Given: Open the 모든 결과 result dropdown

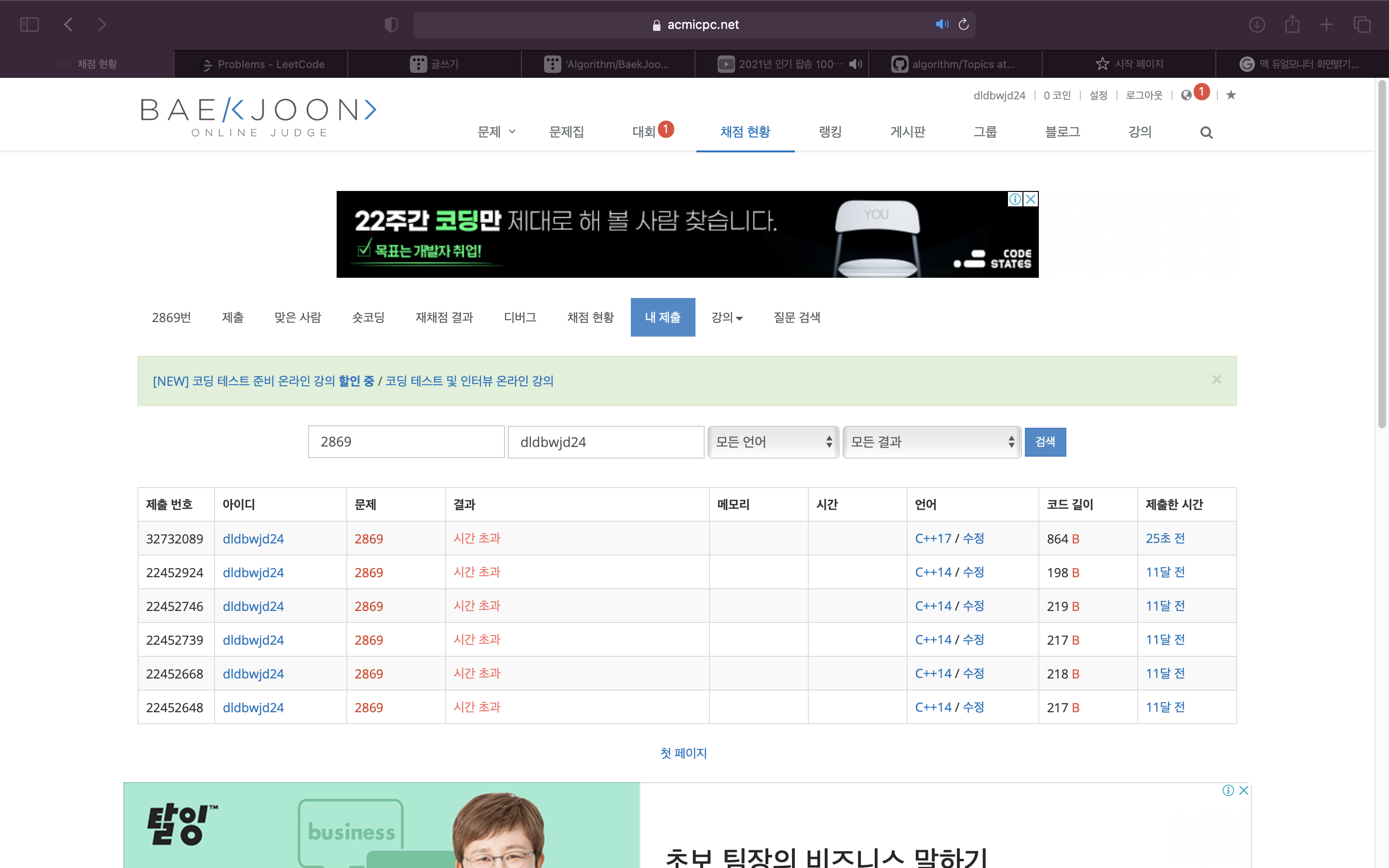Looking at the screenshot, I should pyautogui.click(x=932, y=441).
